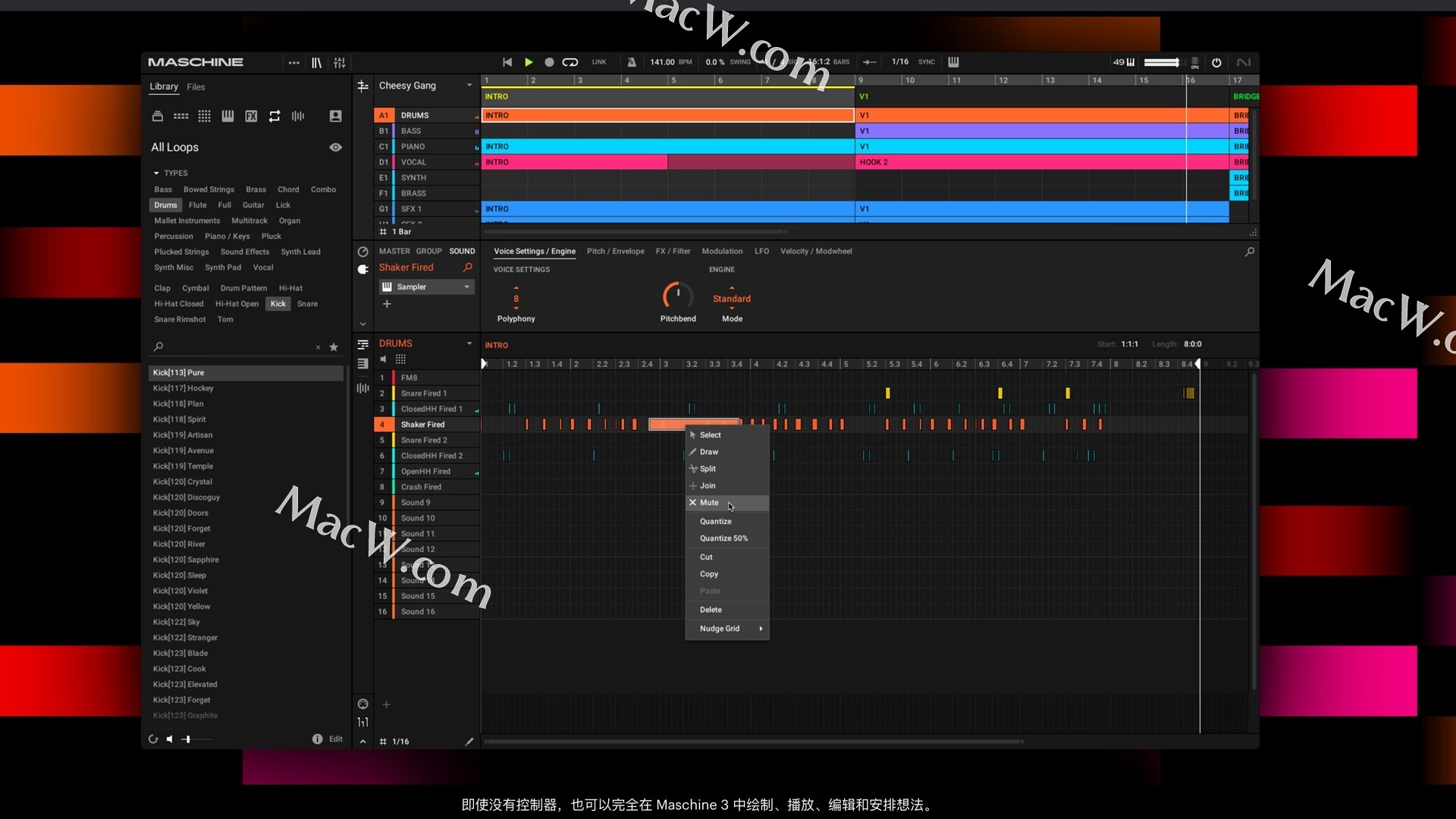1456x819 pixels.
Task: Switch to the MASTER channel tab
Action: pyautogui.click(x=394, y=252)
